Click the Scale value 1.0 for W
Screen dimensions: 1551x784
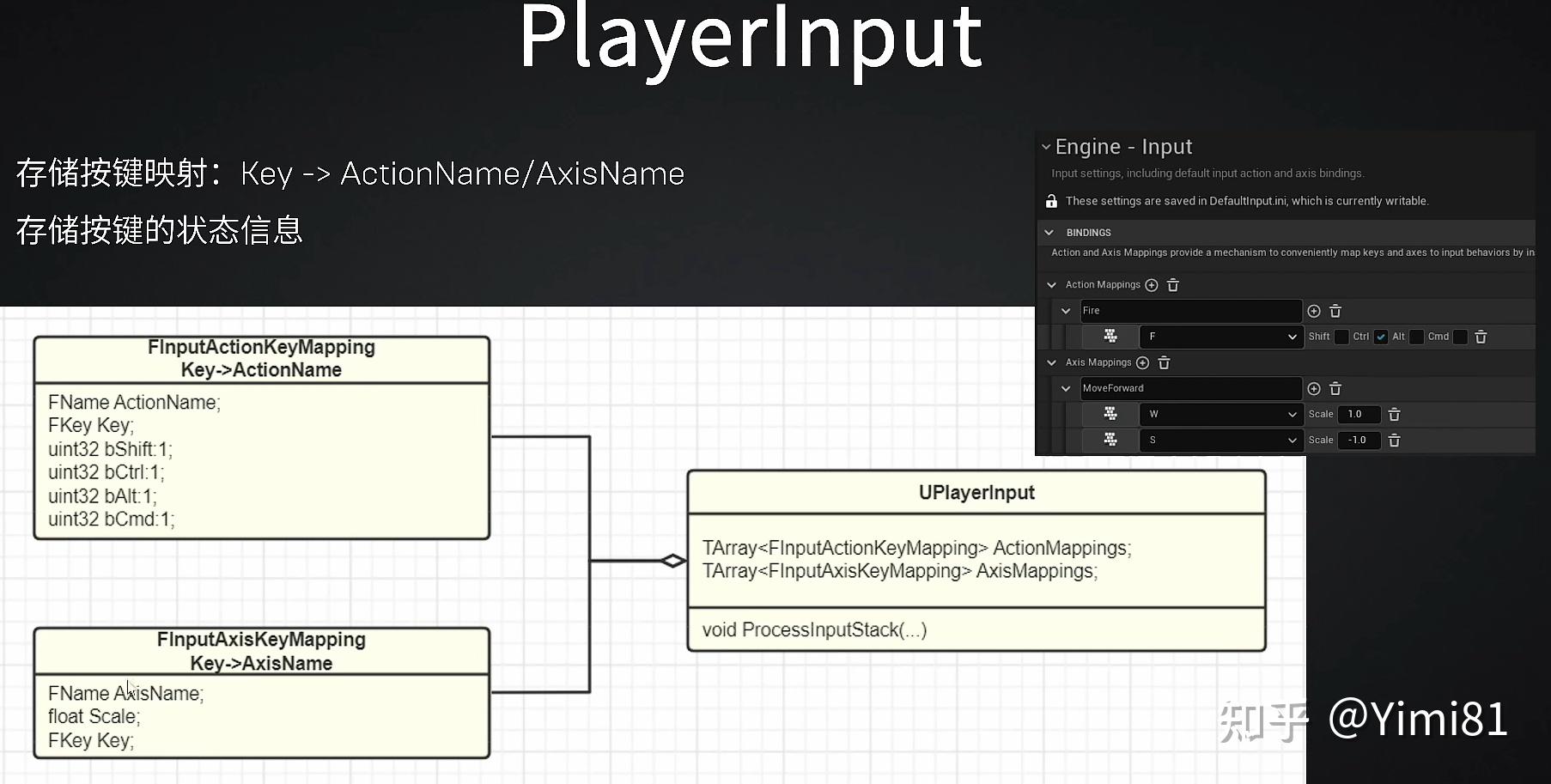(x=1359, y=415)
